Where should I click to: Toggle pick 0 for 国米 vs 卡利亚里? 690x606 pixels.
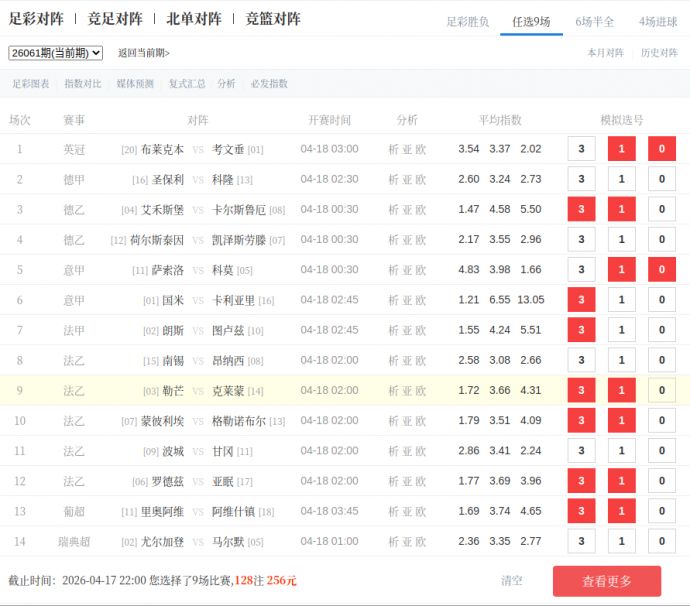(x=661, y=300)
